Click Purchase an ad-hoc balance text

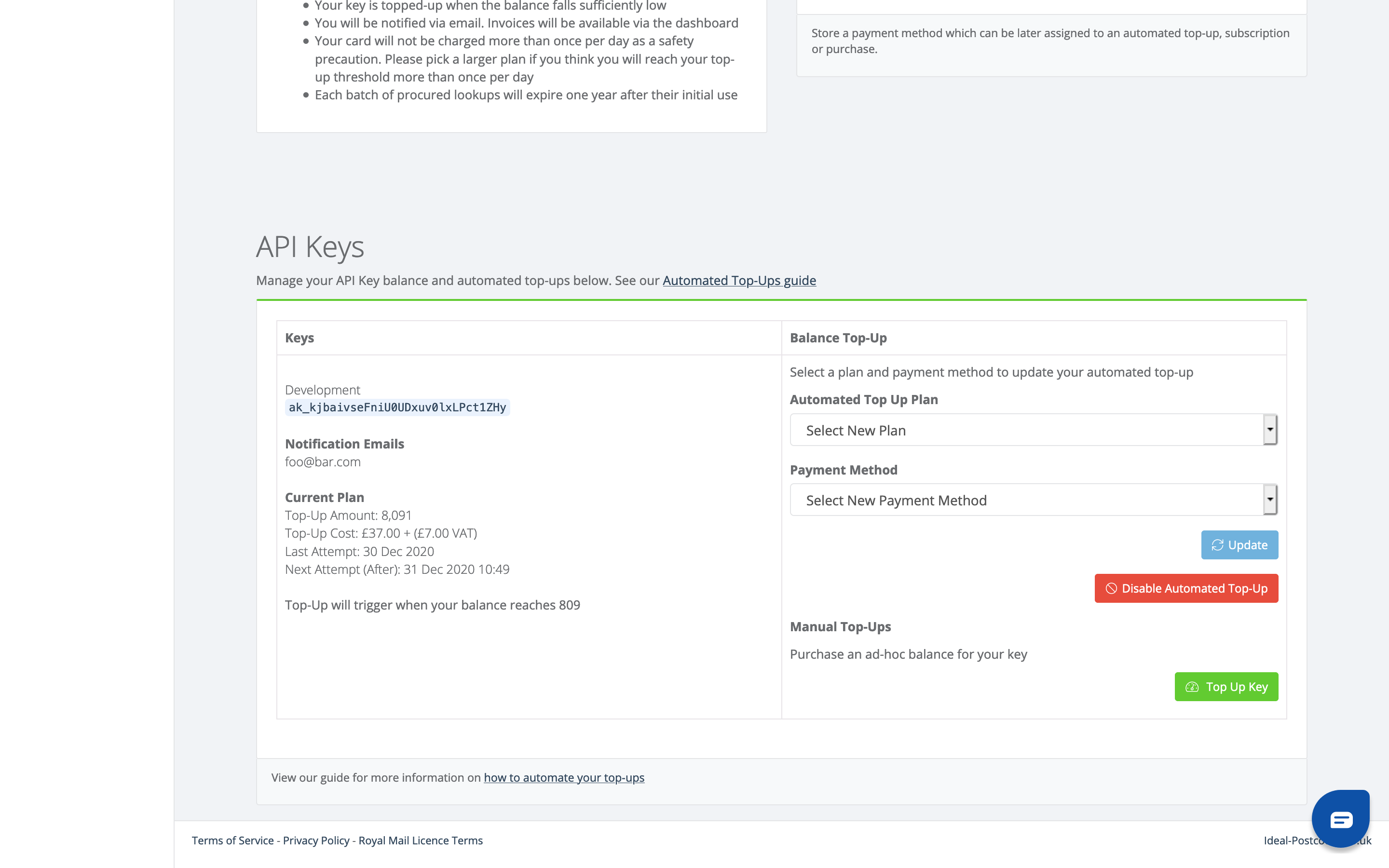908,654
